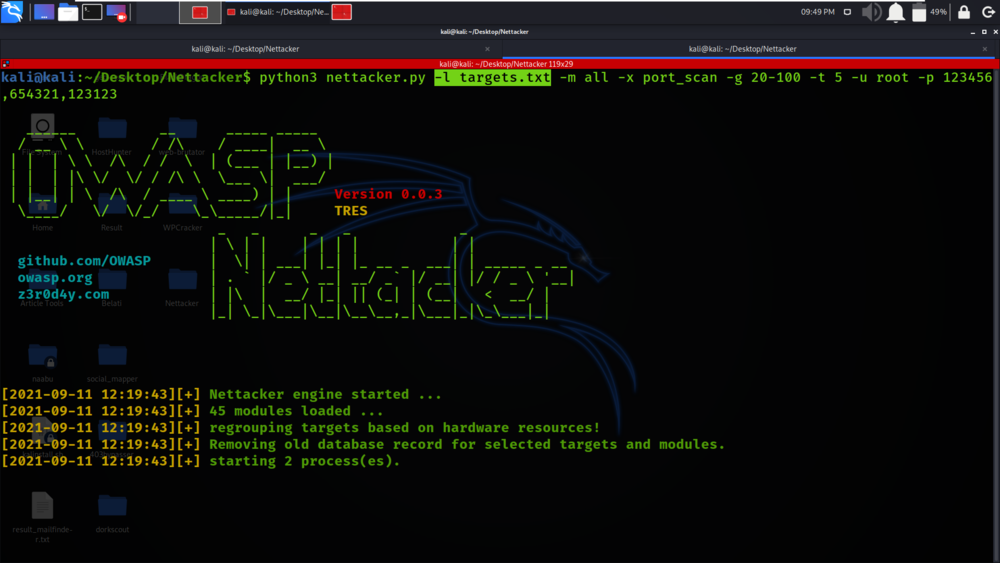The image size is (1000, 563).
Task: Switch to the highlighted red taskbar window button
Action: coord(200,12)
